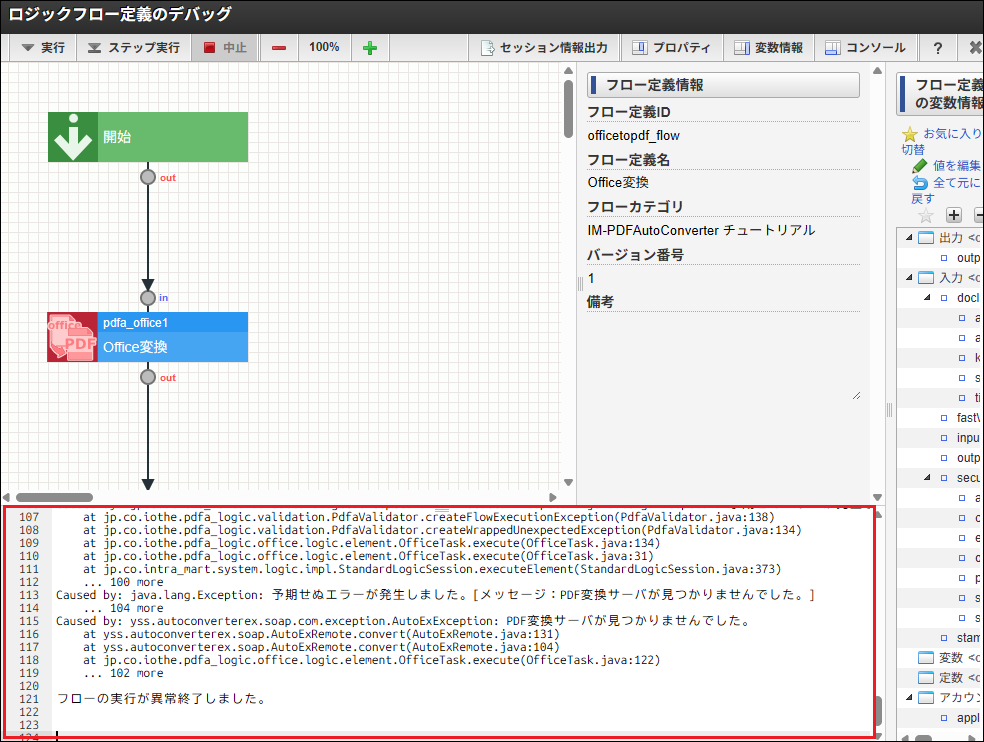Click canvas scroll-up arrow

(x=569, y=70)
